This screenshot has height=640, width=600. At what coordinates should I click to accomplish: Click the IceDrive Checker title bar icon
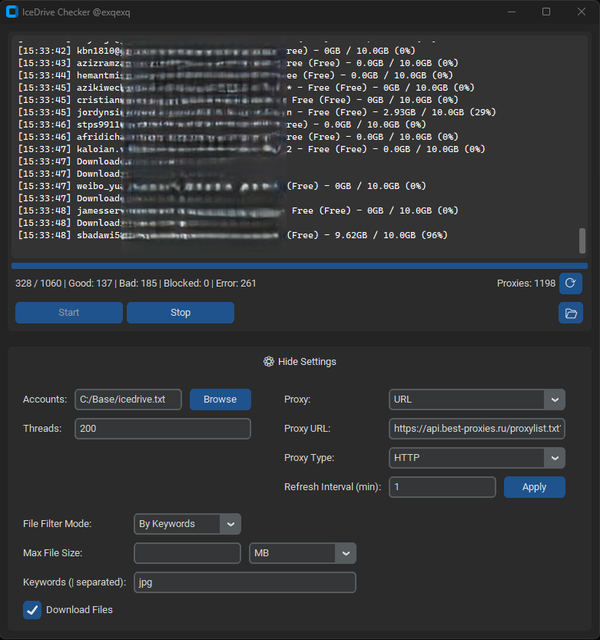[x=11, y=12]
